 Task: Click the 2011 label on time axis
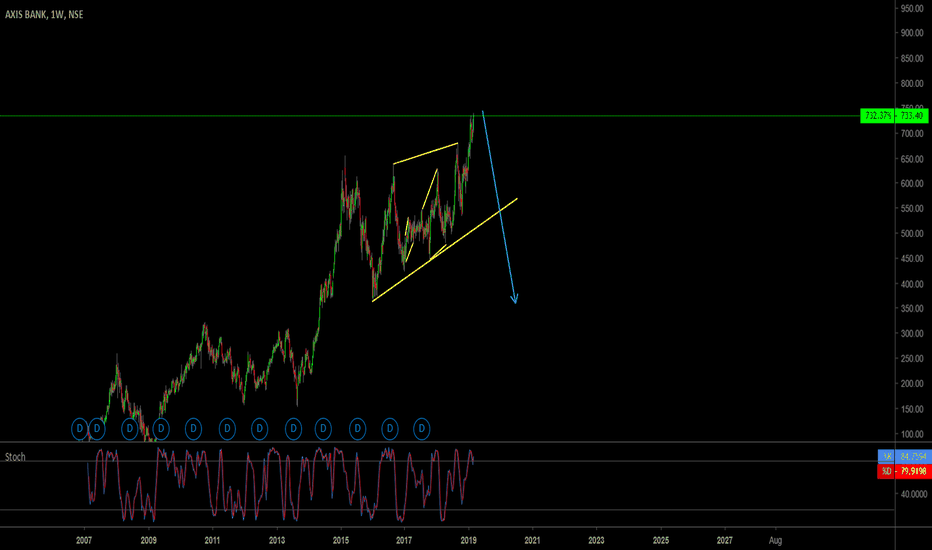click(x=212, y=540)
